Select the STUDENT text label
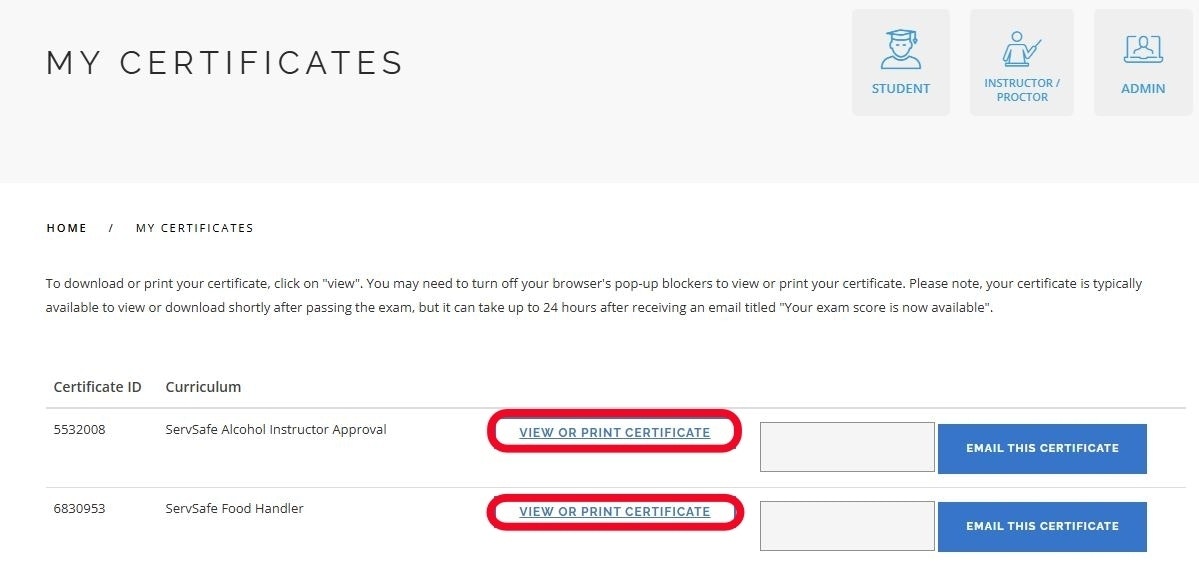The width and height of the screenshot is (1199, 565). (900, 89)
